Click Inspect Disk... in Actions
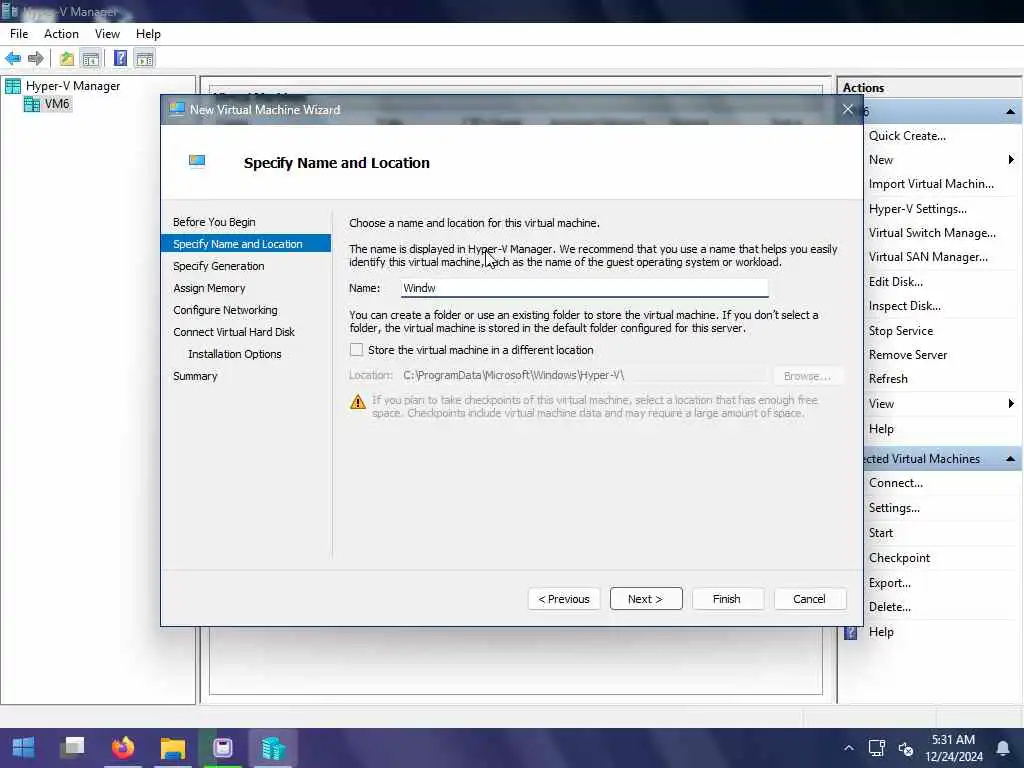1024x768 pixels. (x=904, y=306)
